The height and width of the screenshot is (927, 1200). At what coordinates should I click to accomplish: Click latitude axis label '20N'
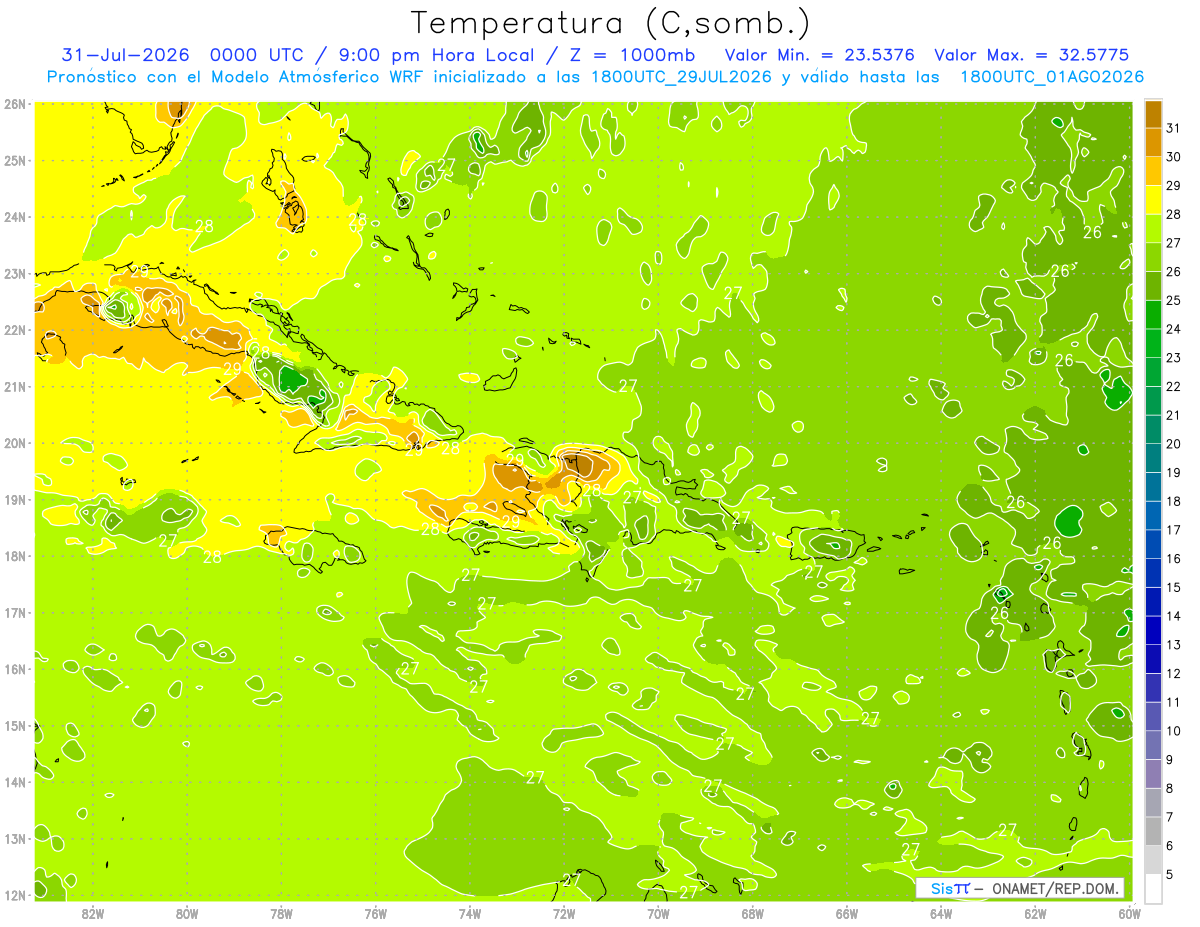15,443
